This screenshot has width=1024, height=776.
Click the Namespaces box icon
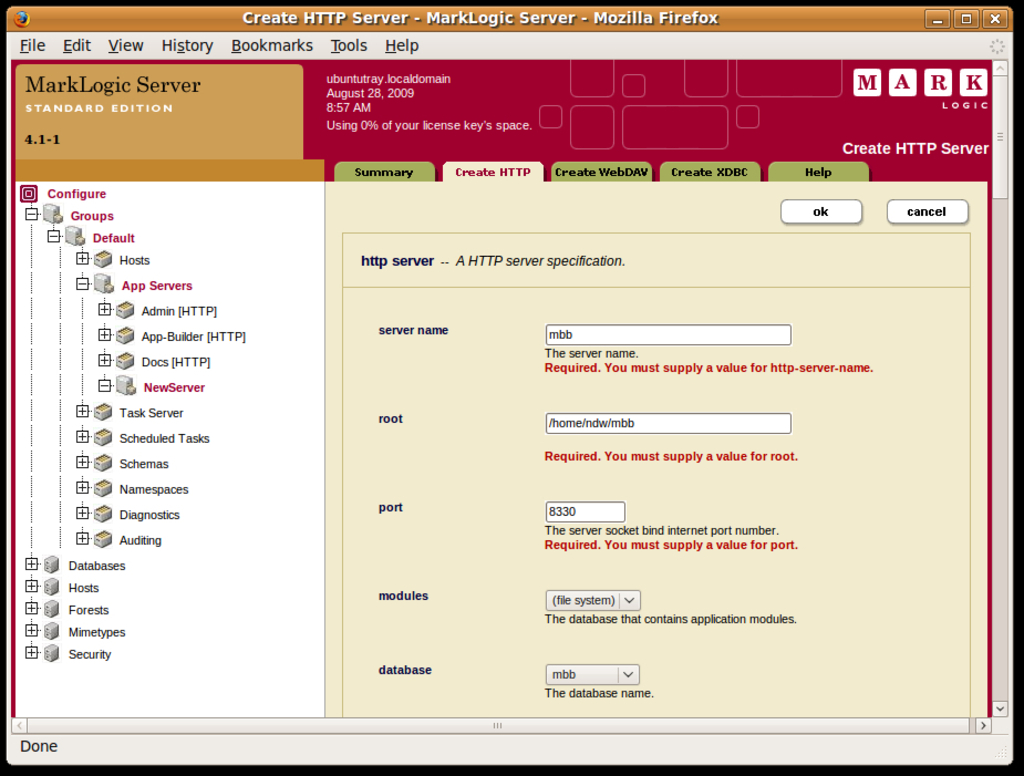(103, 489)
